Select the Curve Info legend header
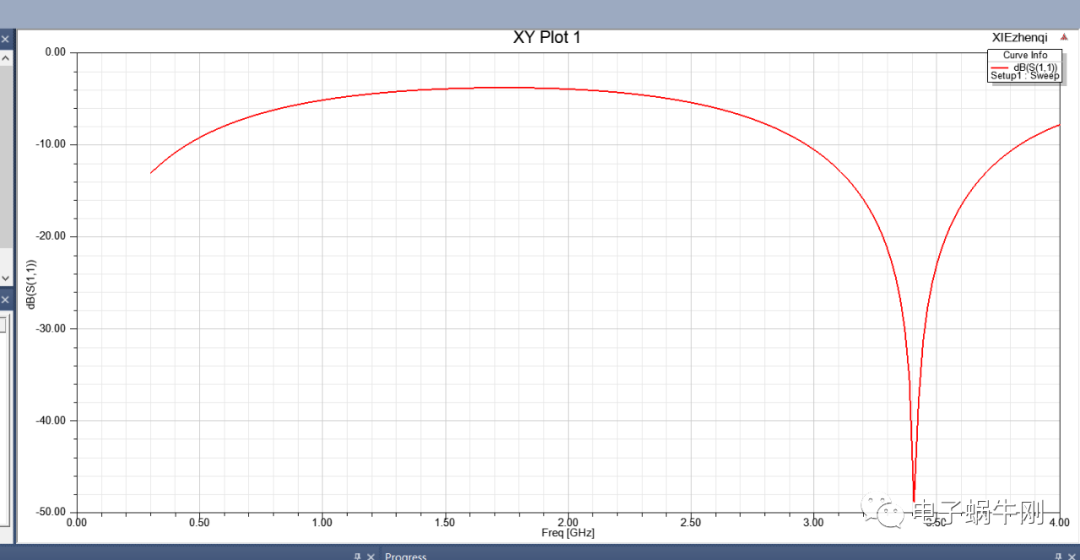This screenshot has height=560, width=1080. click(1025, 55)
